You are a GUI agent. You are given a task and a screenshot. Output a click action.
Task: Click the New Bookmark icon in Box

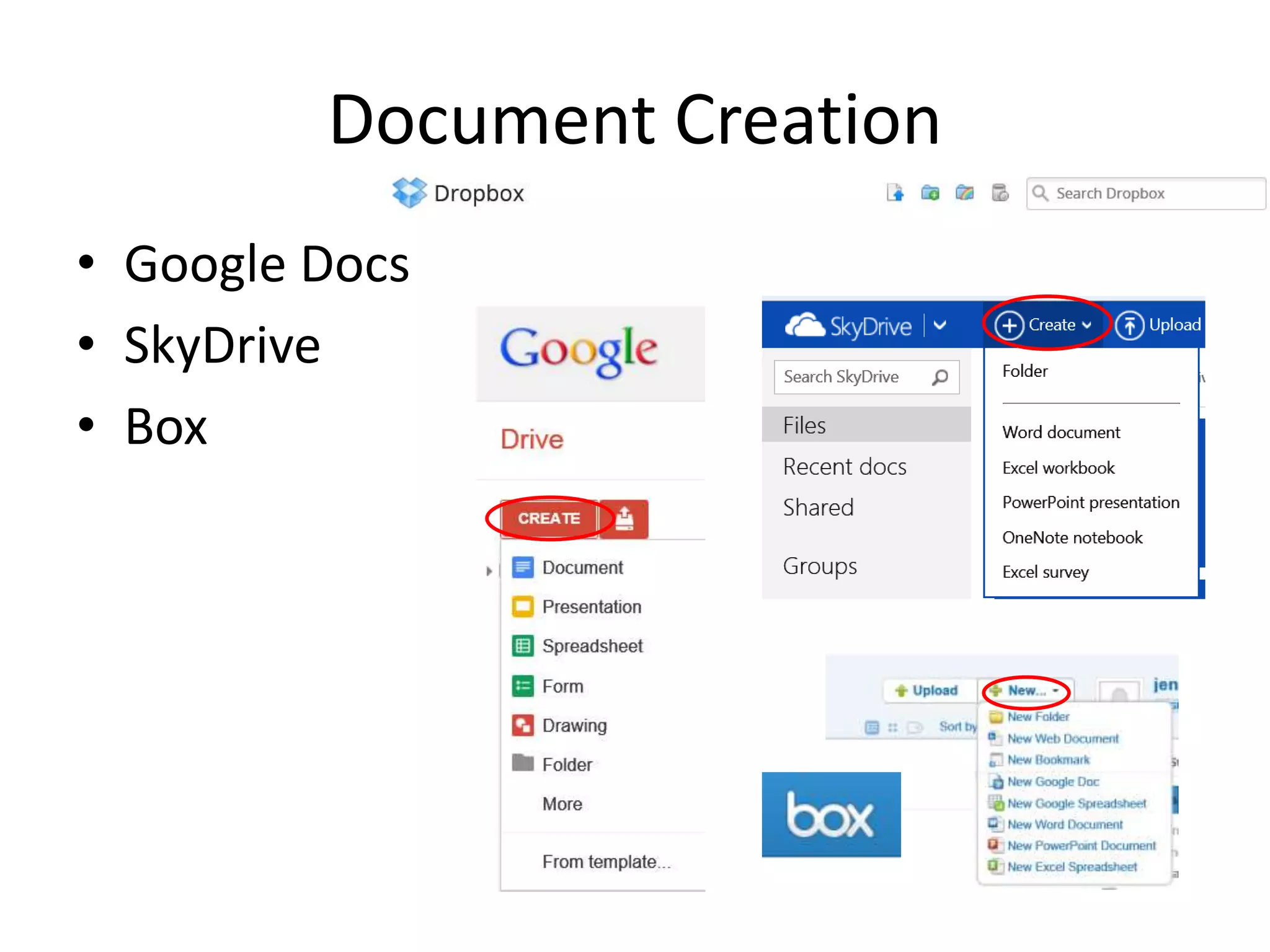[996, 760]
